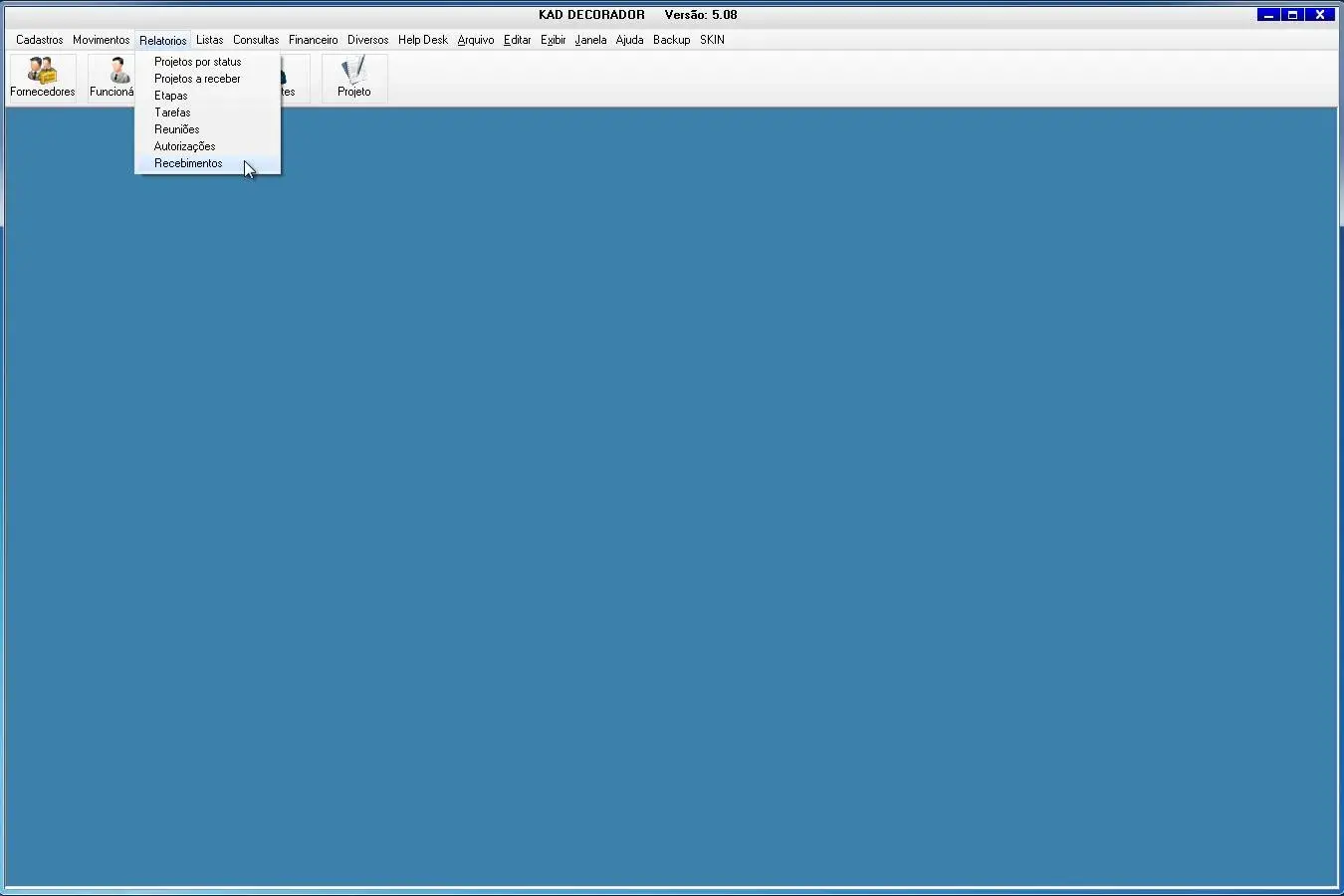Click the Recebimentos menu entry
The image size is (1344, 896).
tap(188, 163)
